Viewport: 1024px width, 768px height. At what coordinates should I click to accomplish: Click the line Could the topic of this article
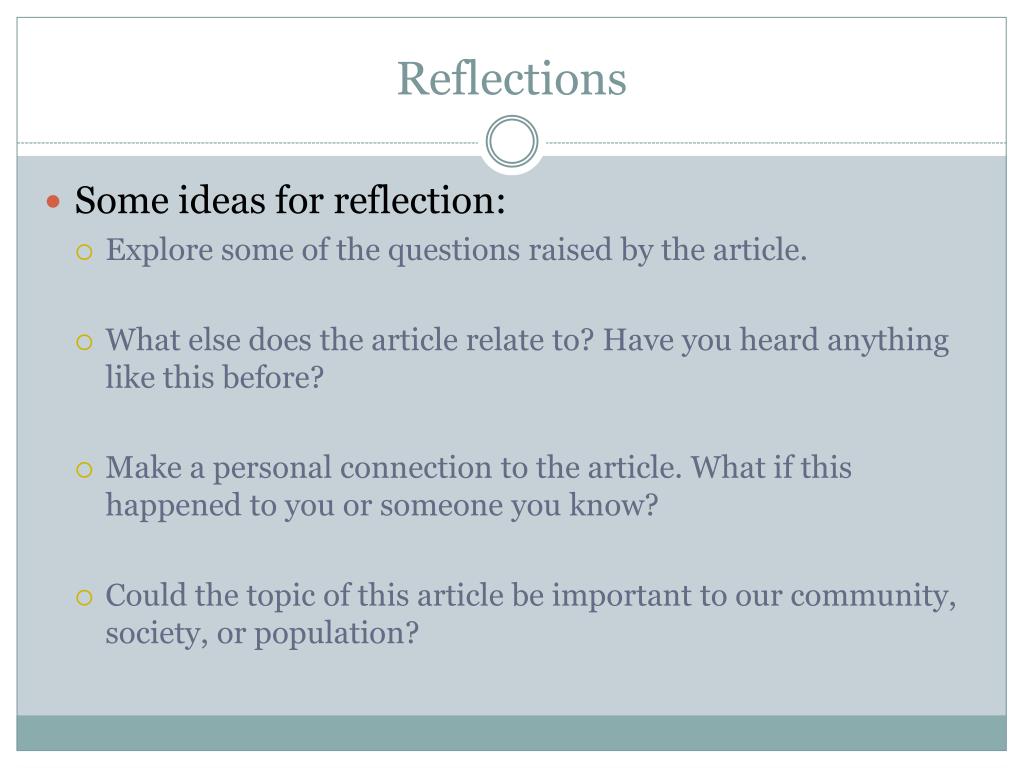tap(531, 596)
